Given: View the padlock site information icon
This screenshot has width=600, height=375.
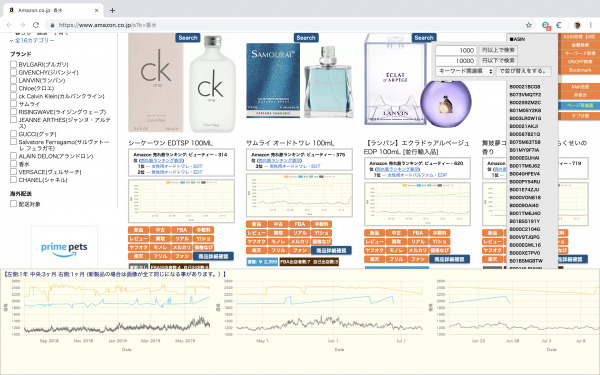Looking at the screenshot, I should (x=52, y=25).
